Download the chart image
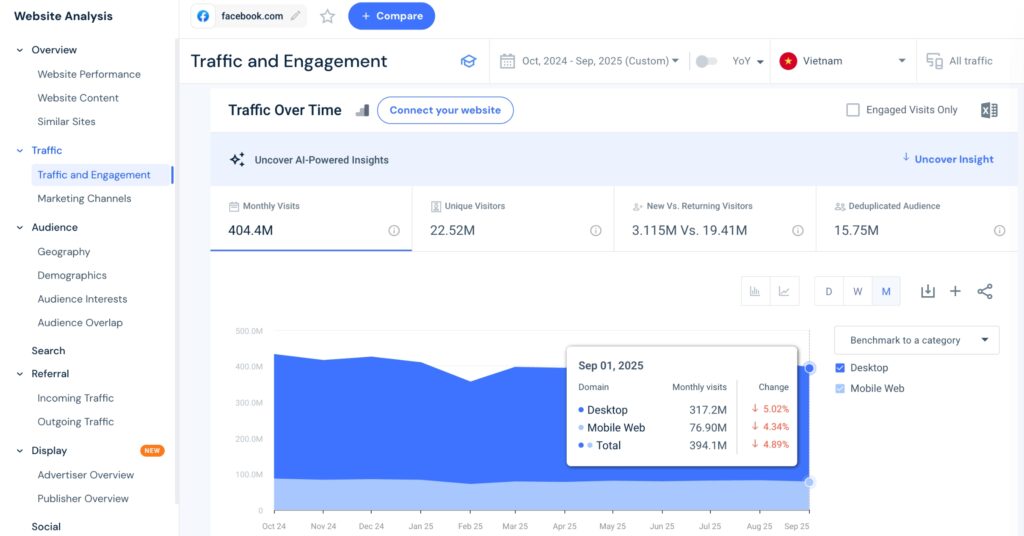1024x536 pixels. (927, 291)
